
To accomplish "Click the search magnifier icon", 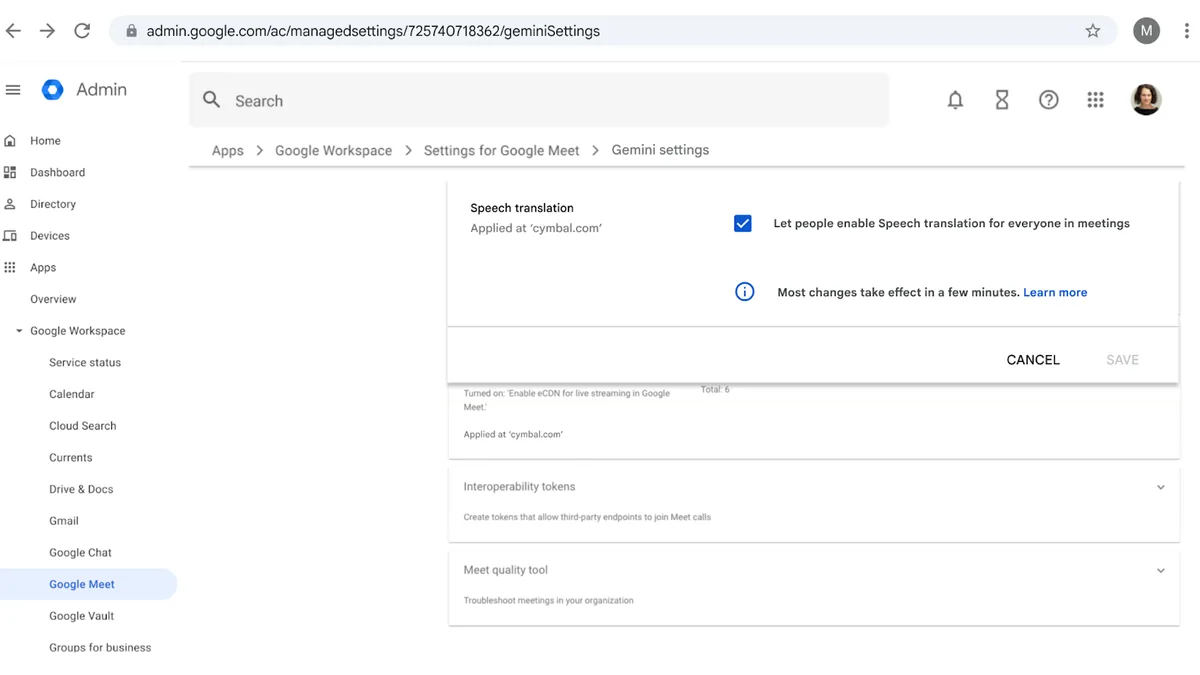I will tap(211, 100).
